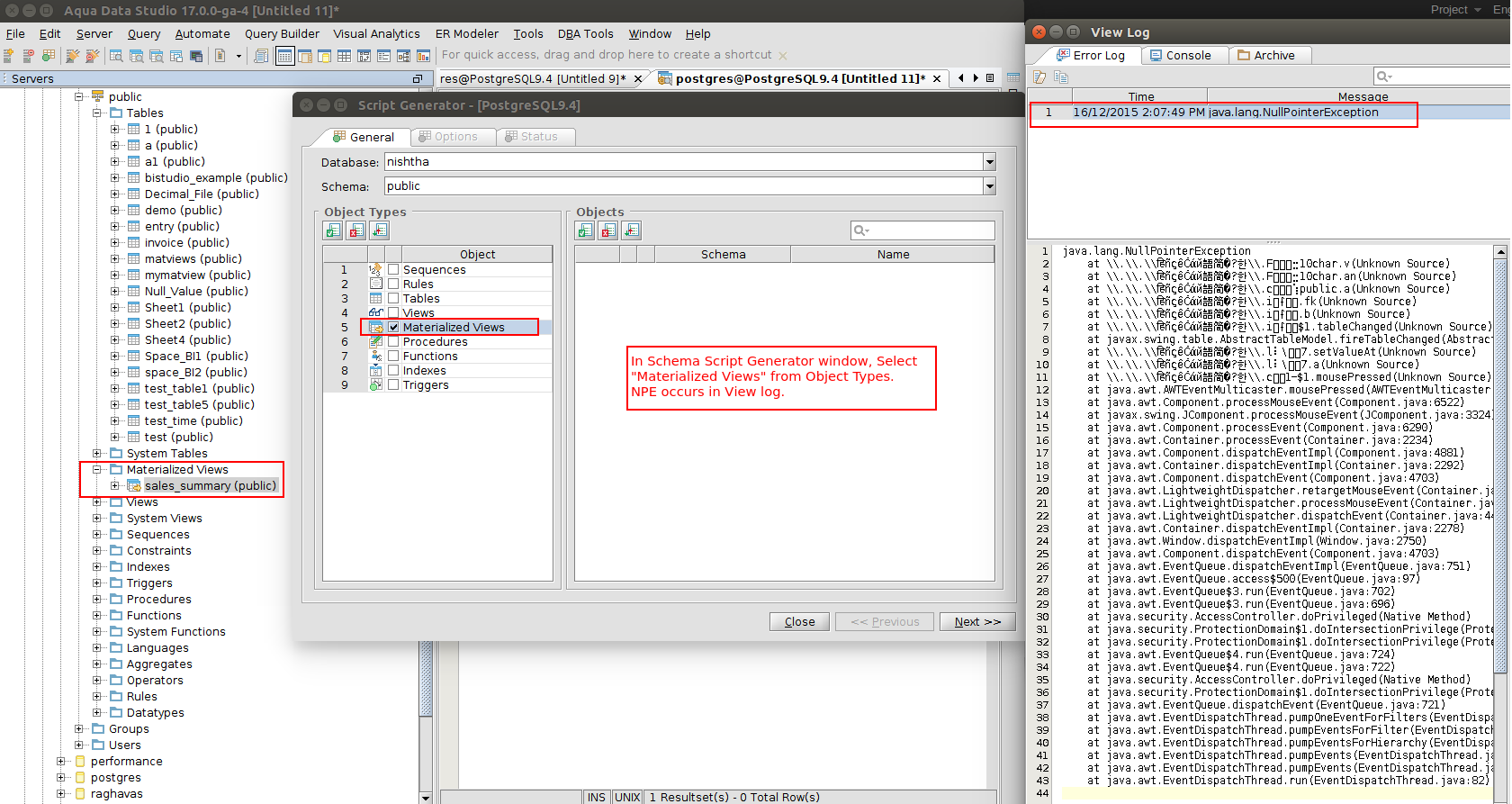Expand the Sequences tree folder

pos(97,535)
